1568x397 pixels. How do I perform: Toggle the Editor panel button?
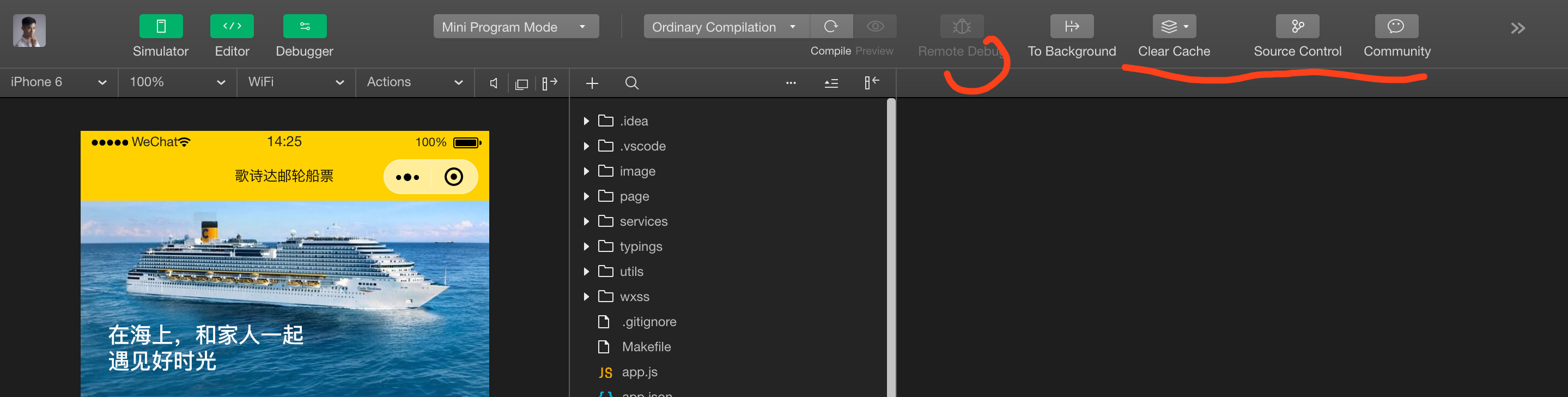[x=232, y=26]
